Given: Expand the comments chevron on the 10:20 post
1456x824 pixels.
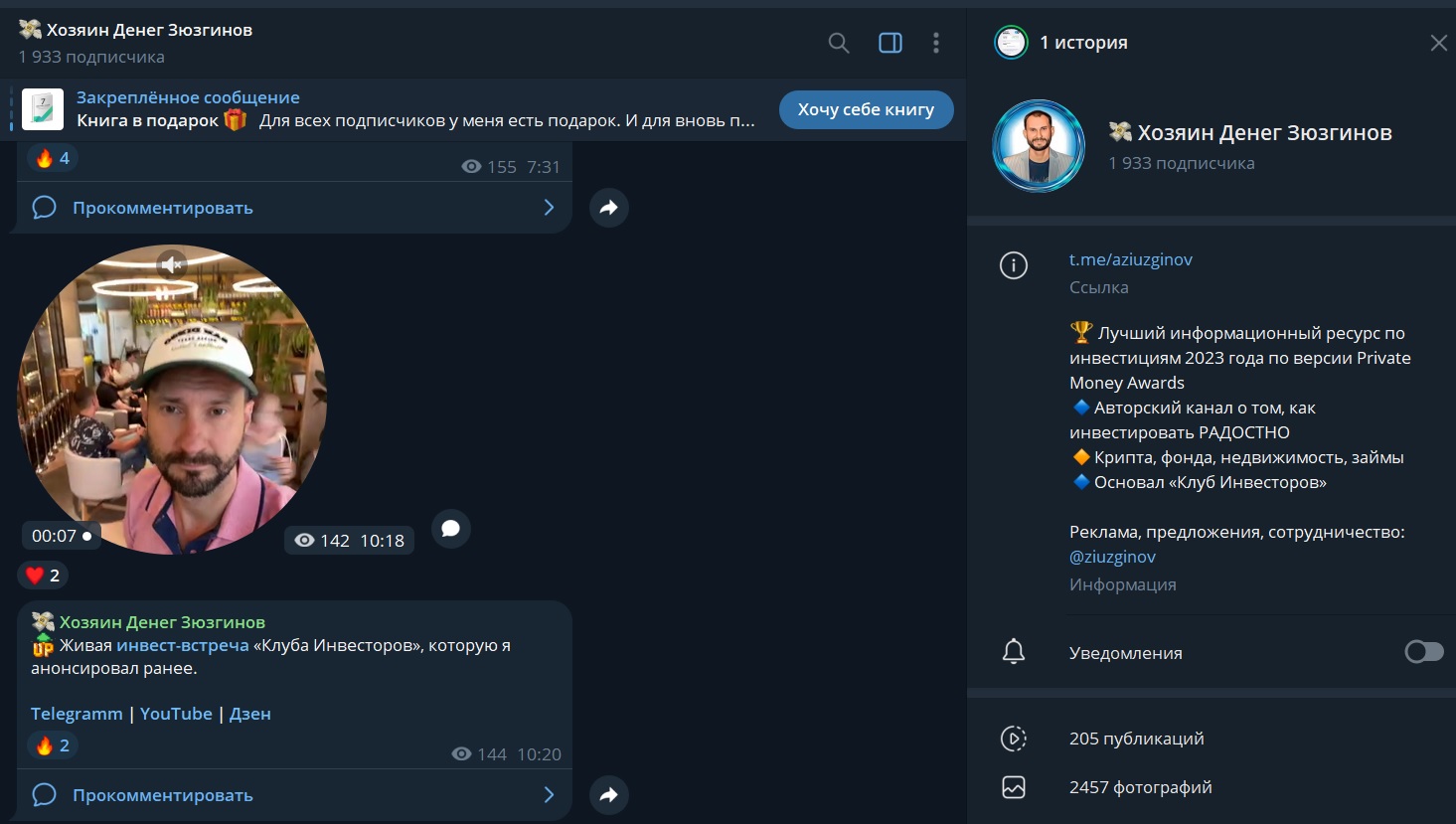Looking at the screenshot, I should (549, 795).
